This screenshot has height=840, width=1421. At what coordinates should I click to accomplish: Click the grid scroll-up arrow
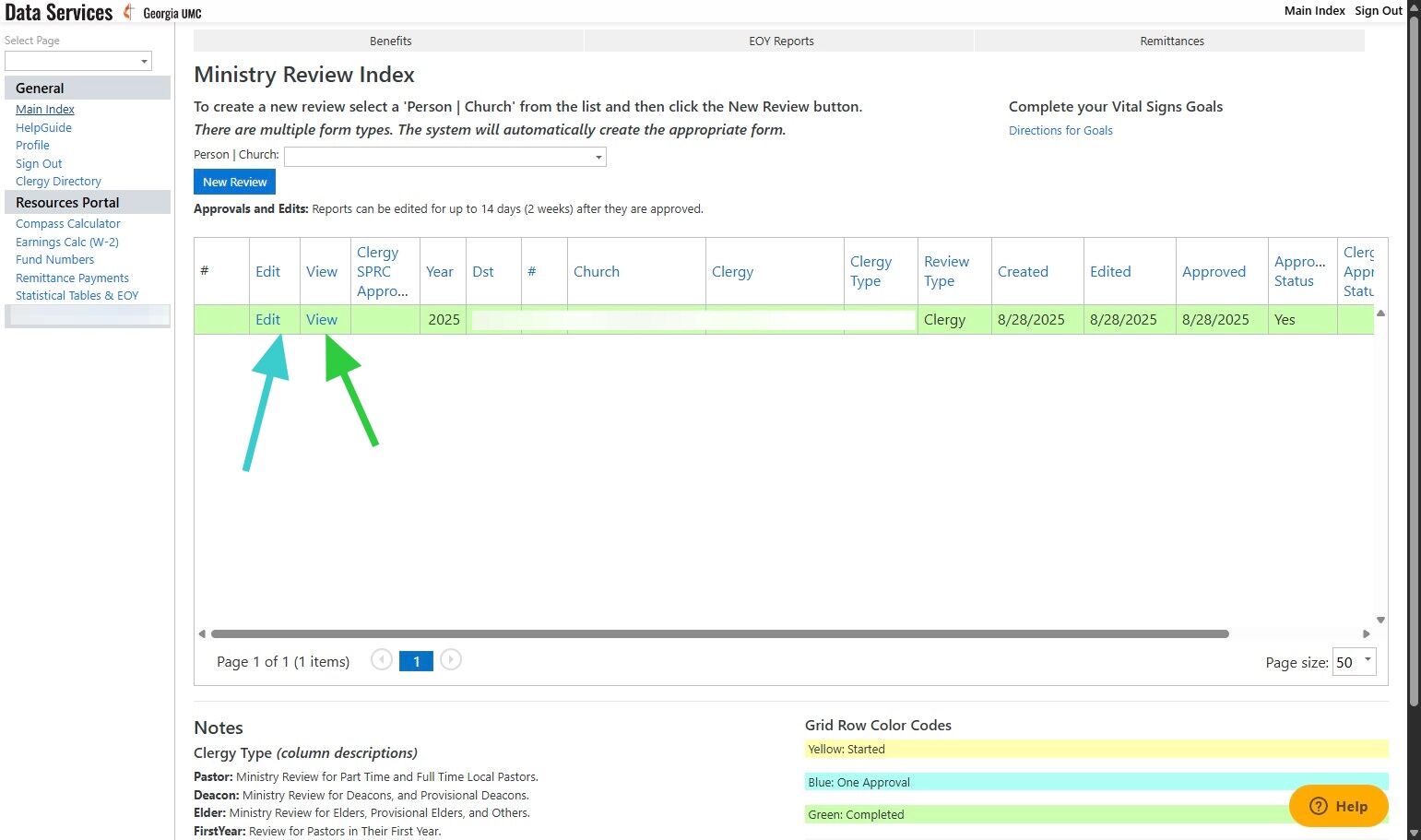click(1380, 314)
